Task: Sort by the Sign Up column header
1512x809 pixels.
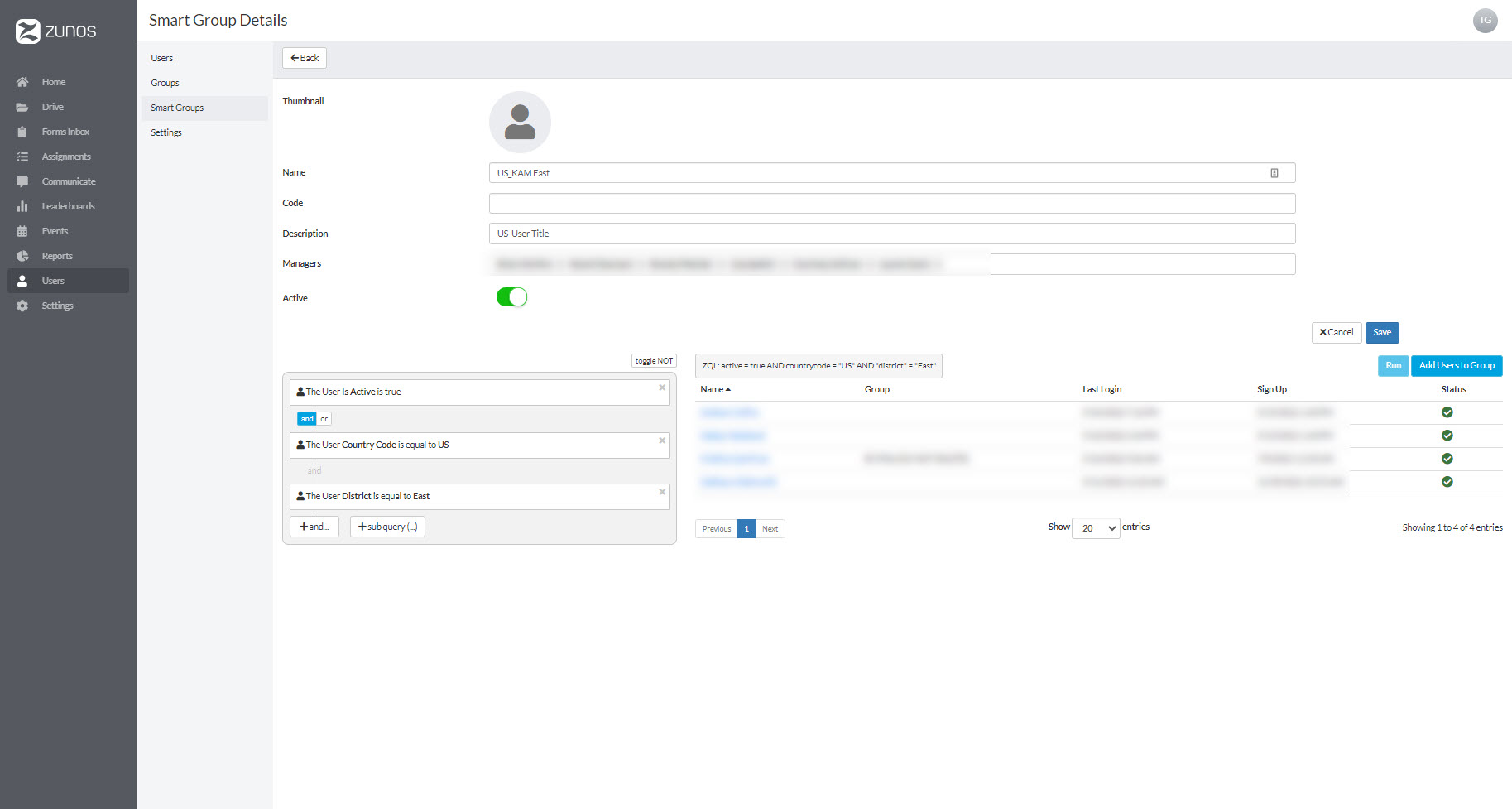Action: click(x=1272, y=389)
